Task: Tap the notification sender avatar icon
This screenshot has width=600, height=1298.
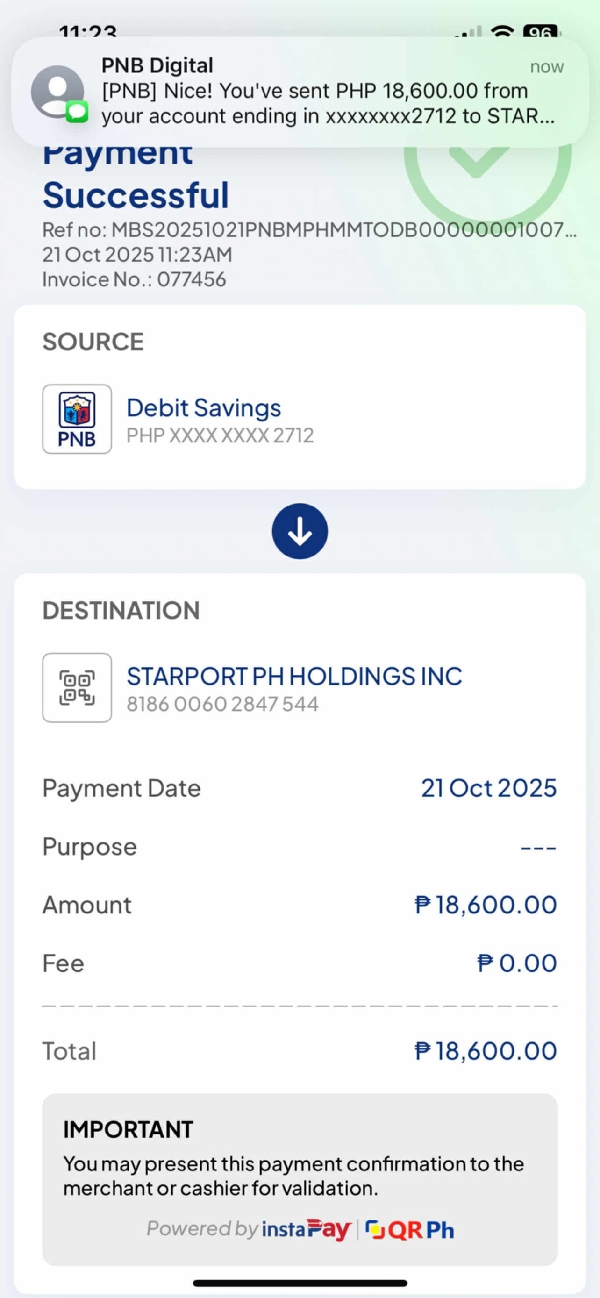Action: pos(59,93)
